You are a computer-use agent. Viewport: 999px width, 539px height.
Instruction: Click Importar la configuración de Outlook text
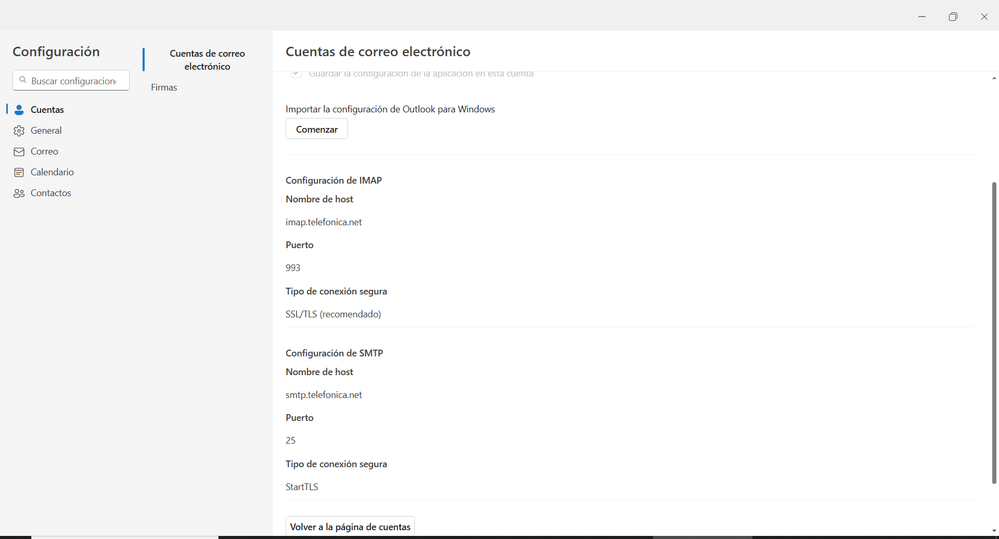pos(390,109)
